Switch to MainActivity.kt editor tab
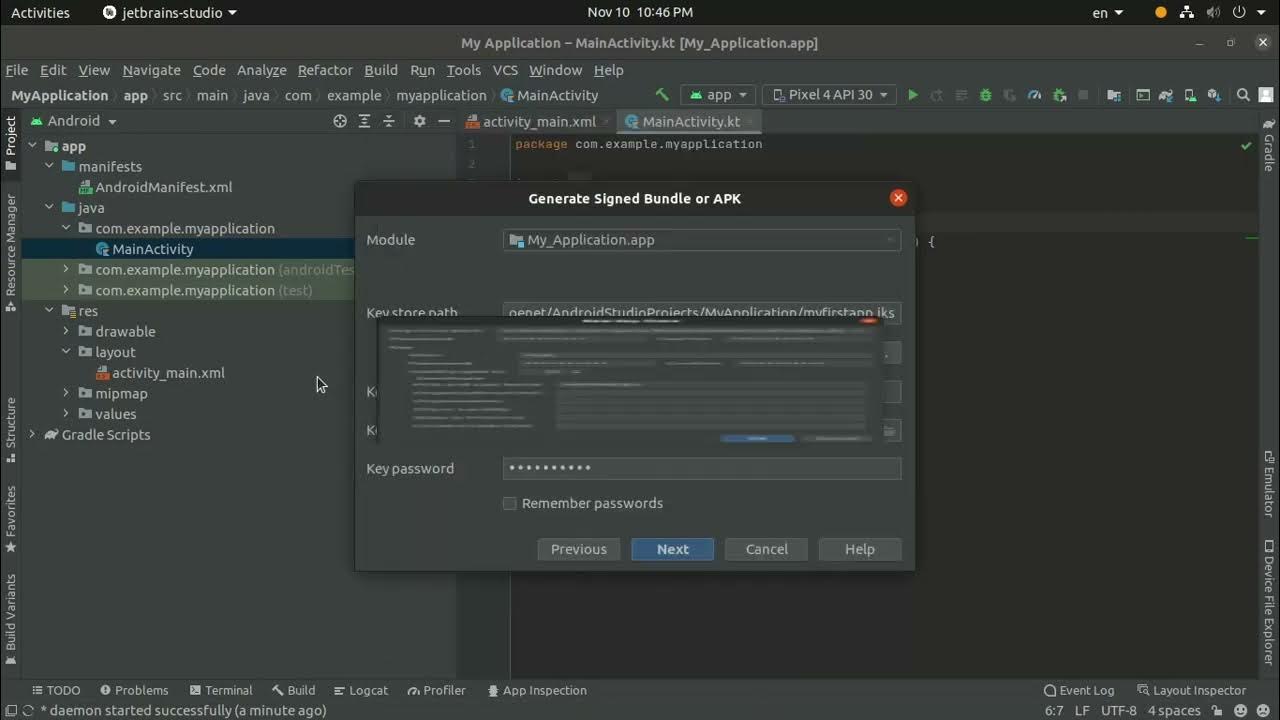The width and height of the screenshot is (1280, 720). point(690,121)
